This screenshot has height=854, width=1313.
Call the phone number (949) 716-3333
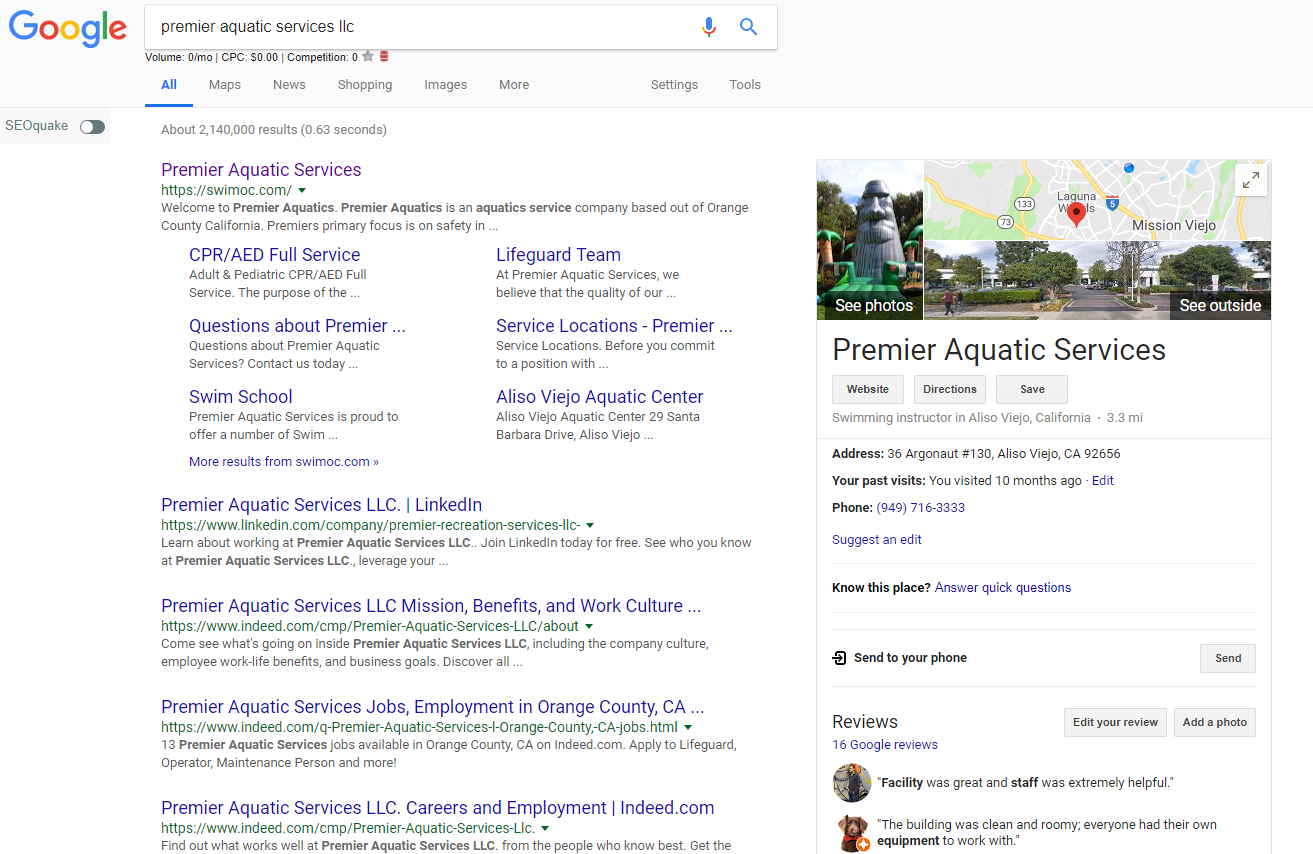pos(921,508)
